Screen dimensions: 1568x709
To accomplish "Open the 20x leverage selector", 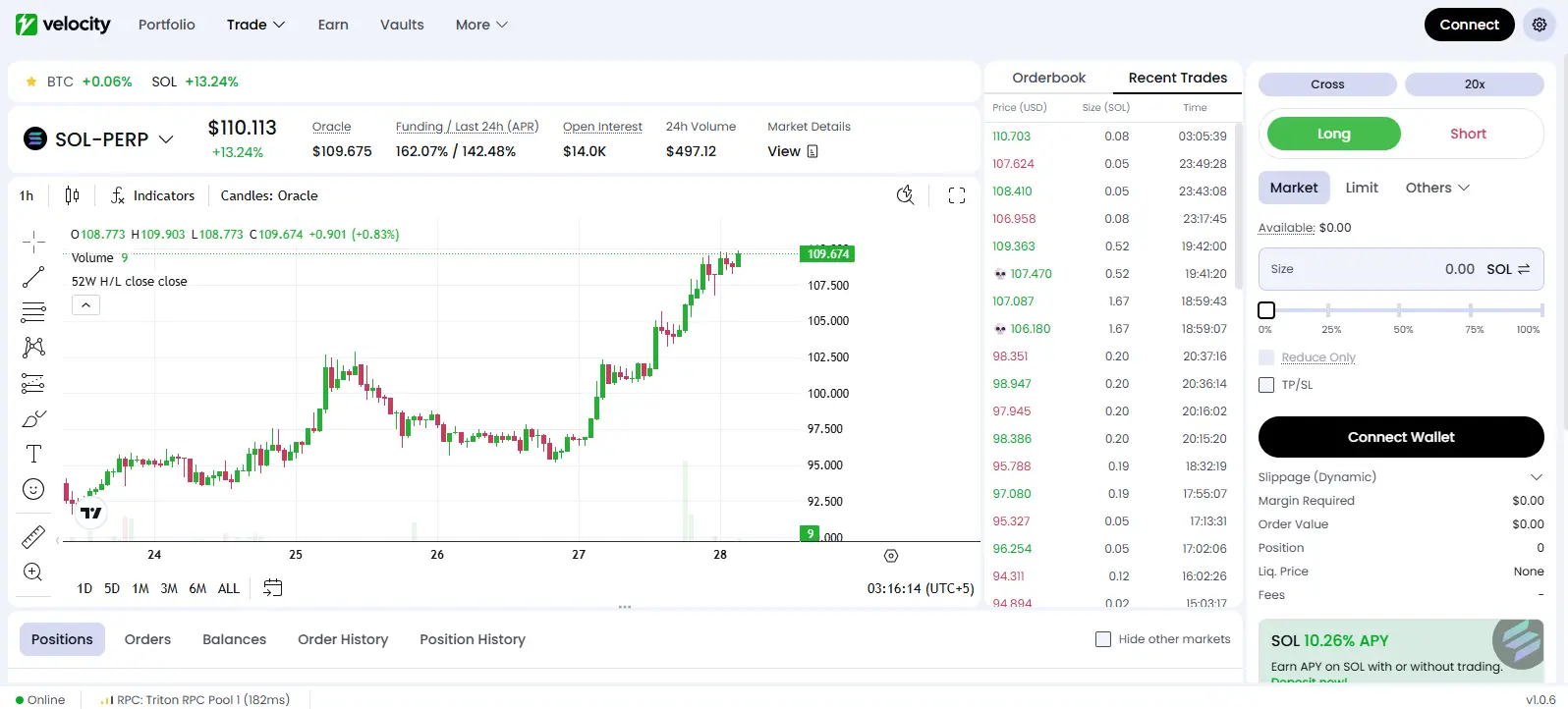I will pos(1475,84).
